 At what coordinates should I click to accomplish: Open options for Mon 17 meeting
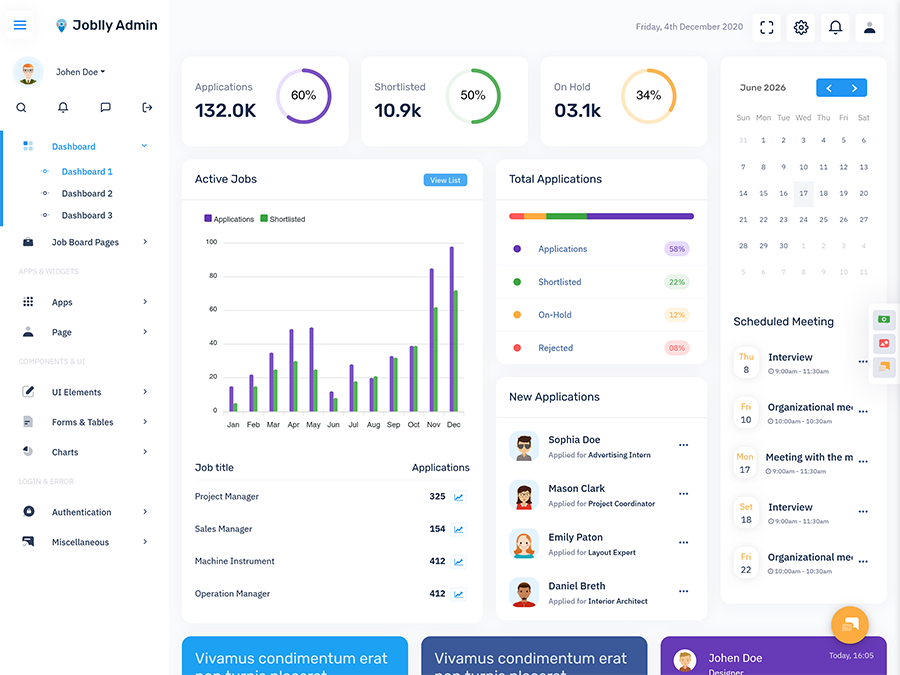[x=863, y=461]
